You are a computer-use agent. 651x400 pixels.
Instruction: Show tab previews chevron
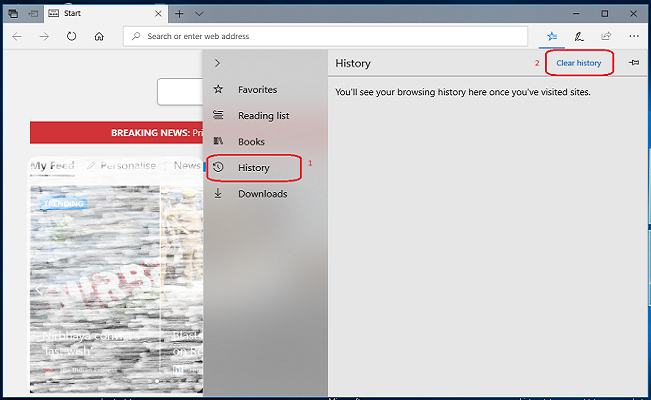199,14
